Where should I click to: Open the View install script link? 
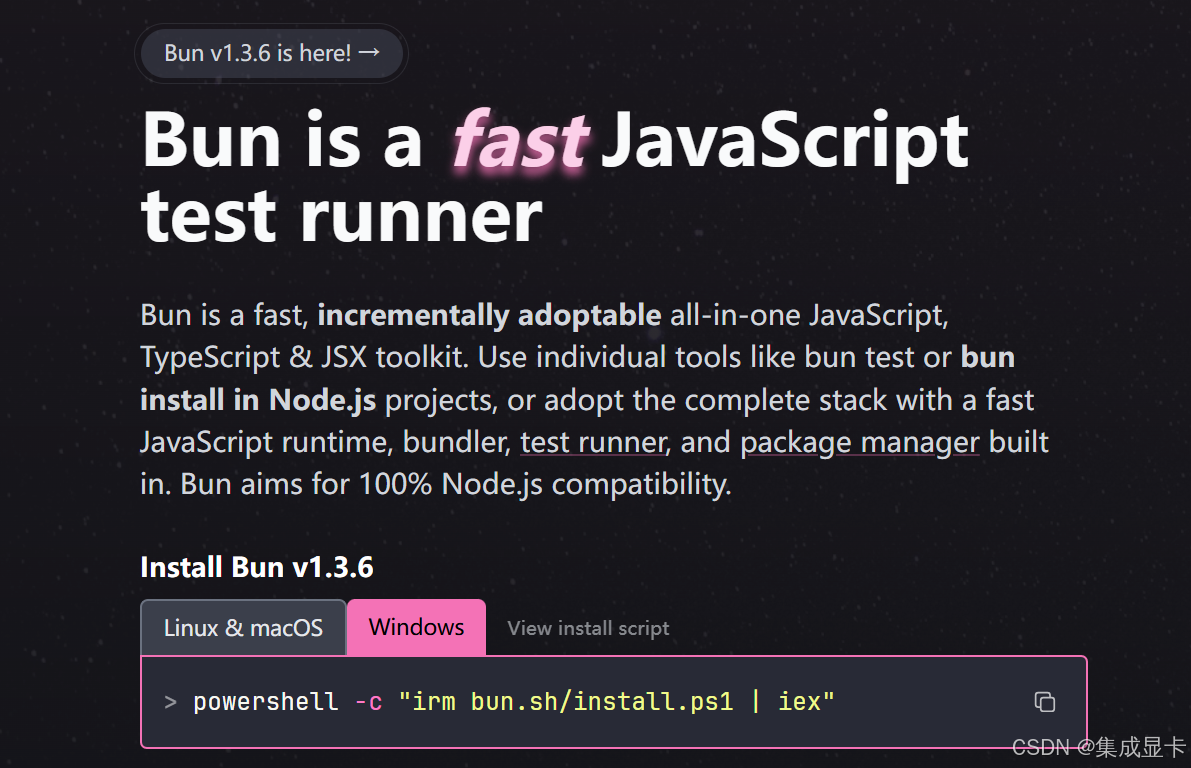point(588,628)
